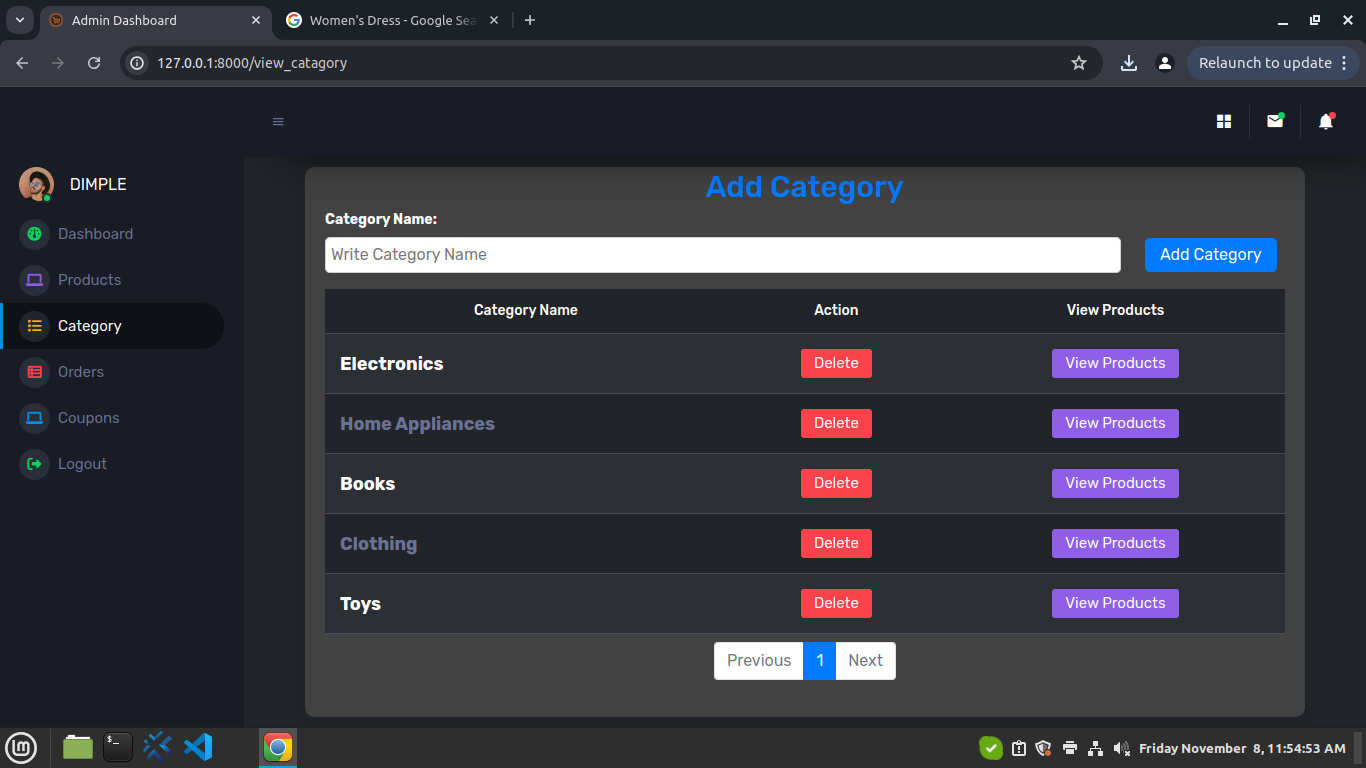Open the notifications bell icon
Viewport: 1366px width, 768px height.
coord(1326,121)
